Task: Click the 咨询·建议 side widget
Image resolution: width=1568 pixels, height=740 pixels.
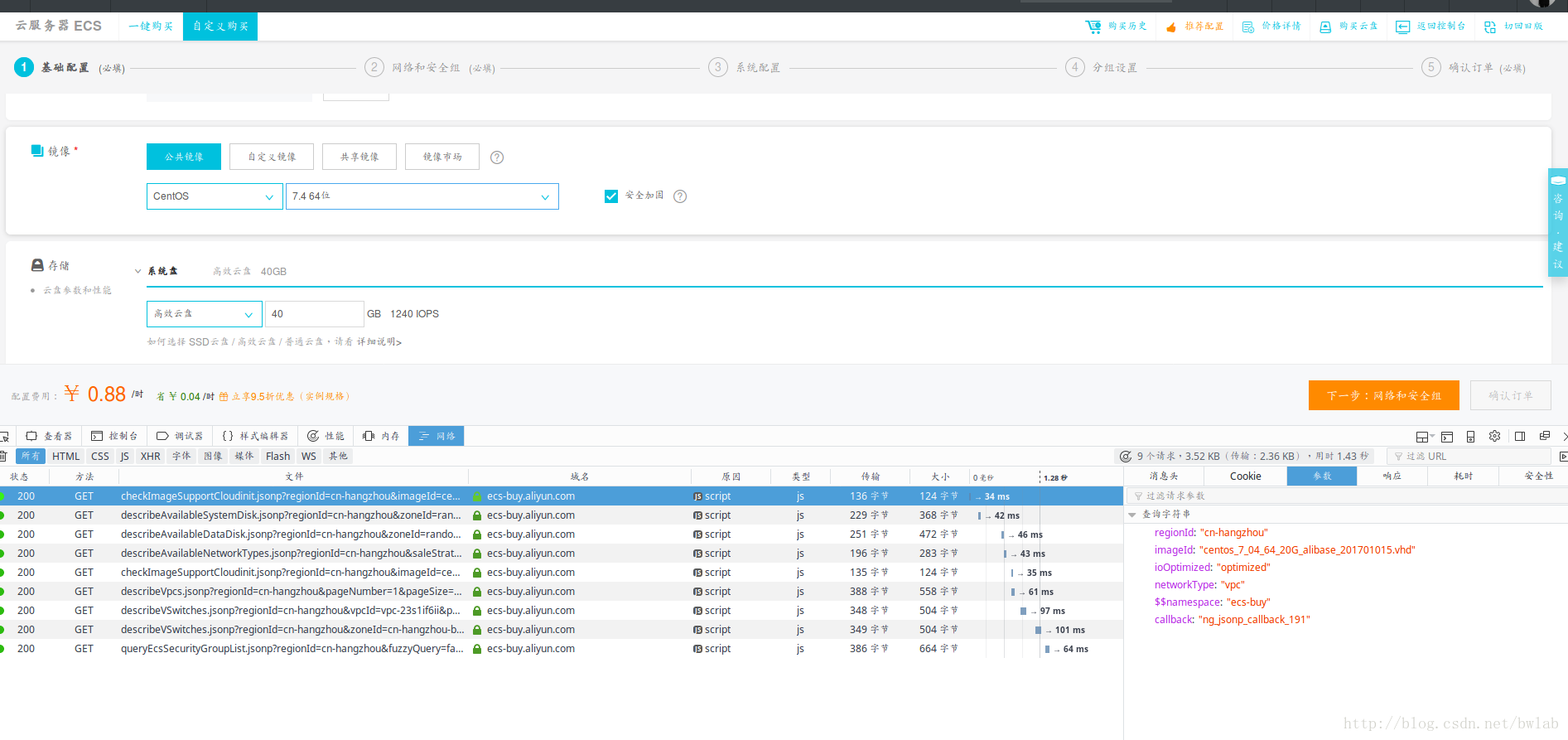Action: tap(1558, 222)
